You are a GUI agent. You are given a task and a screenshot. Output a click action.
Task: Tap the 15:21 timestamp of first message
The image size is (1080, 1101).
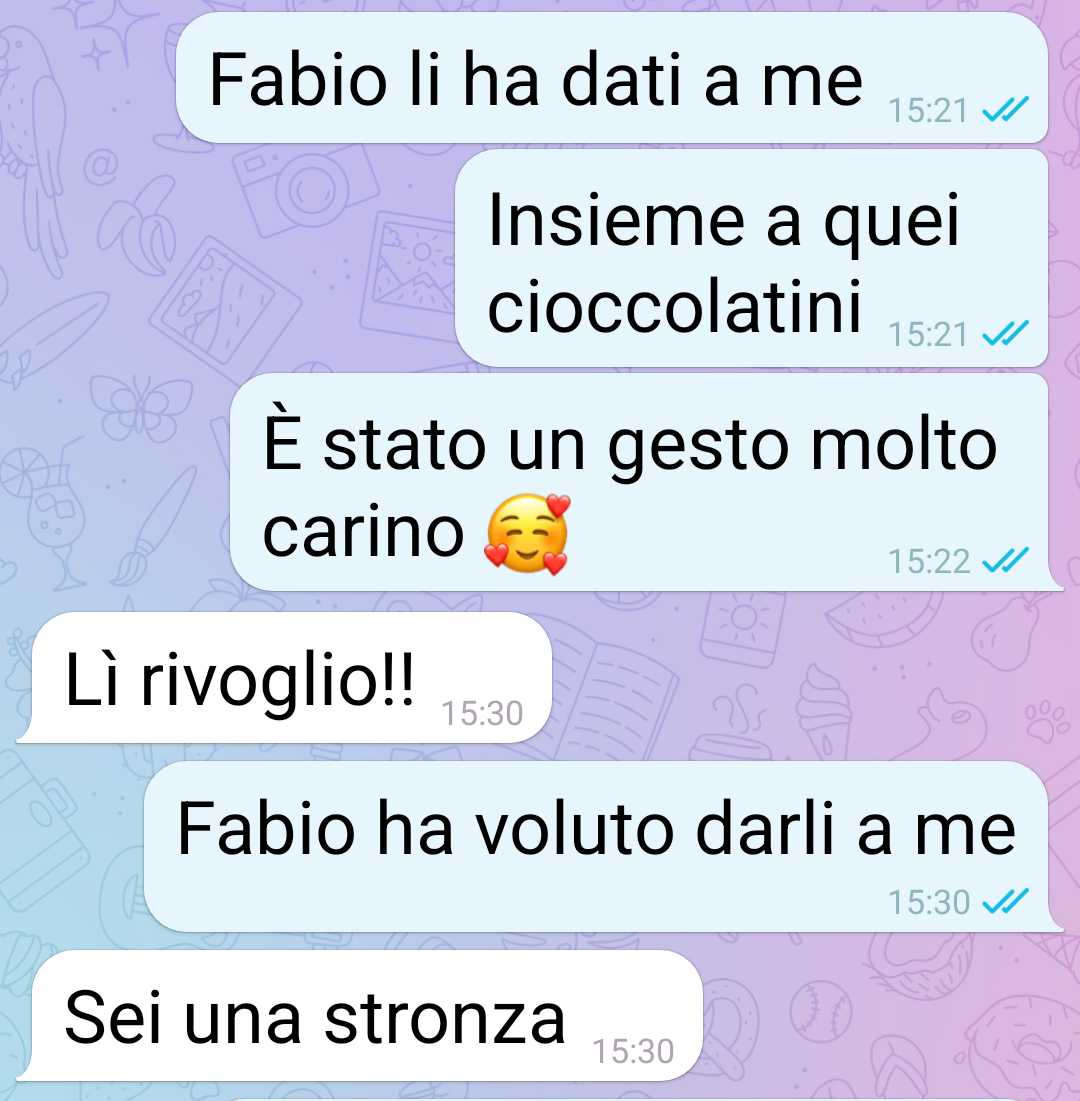coord(928,111)
